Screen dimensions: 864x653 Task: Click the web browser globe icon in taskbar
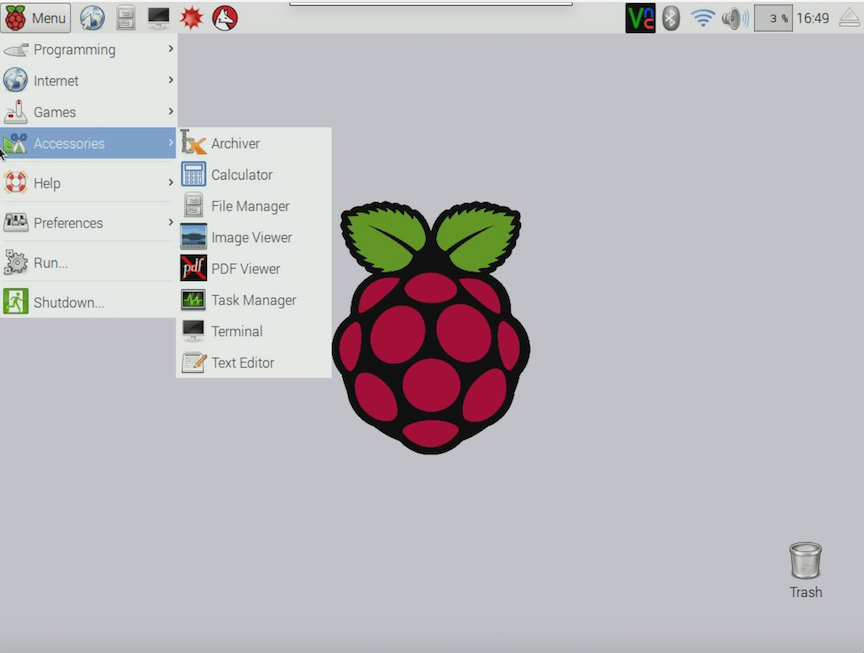point(92,18)
